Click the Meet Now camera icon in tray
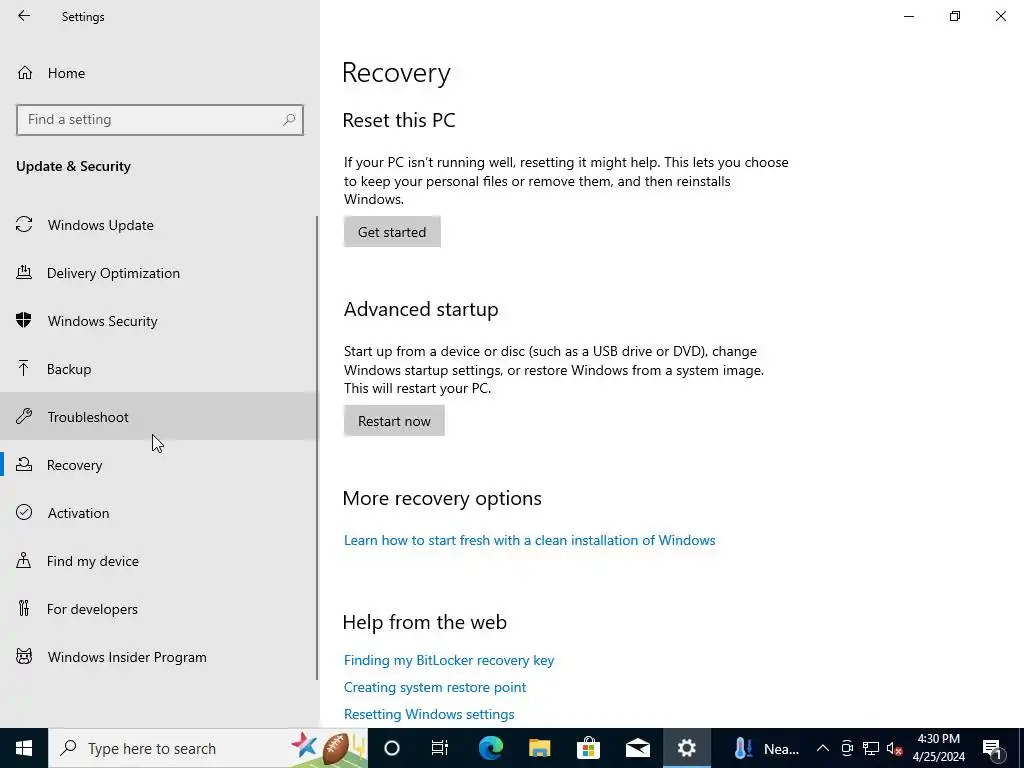1024x768 pixels. 847,748
